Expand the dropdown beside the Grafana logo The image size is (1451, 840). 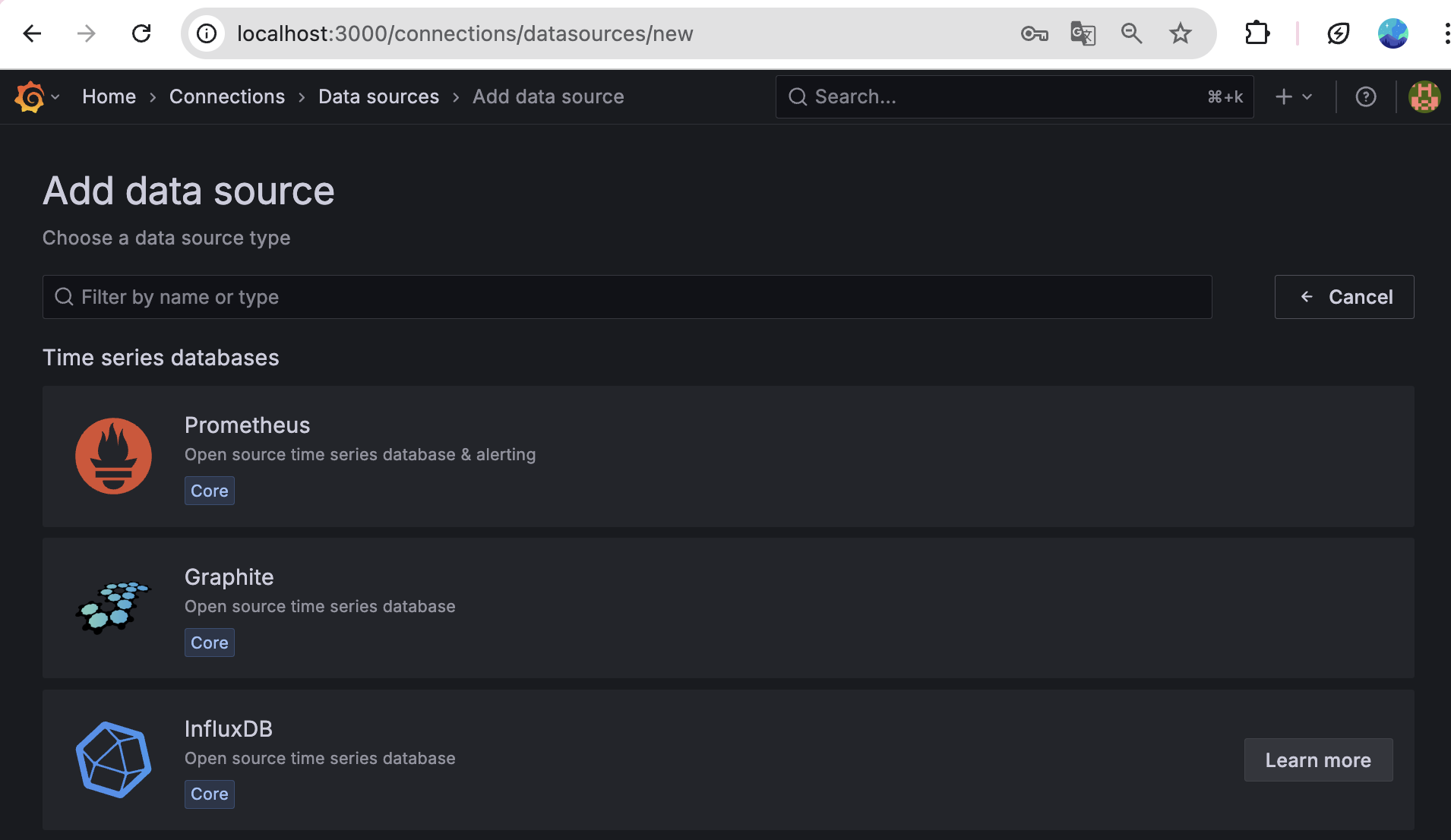coord(55,97)
